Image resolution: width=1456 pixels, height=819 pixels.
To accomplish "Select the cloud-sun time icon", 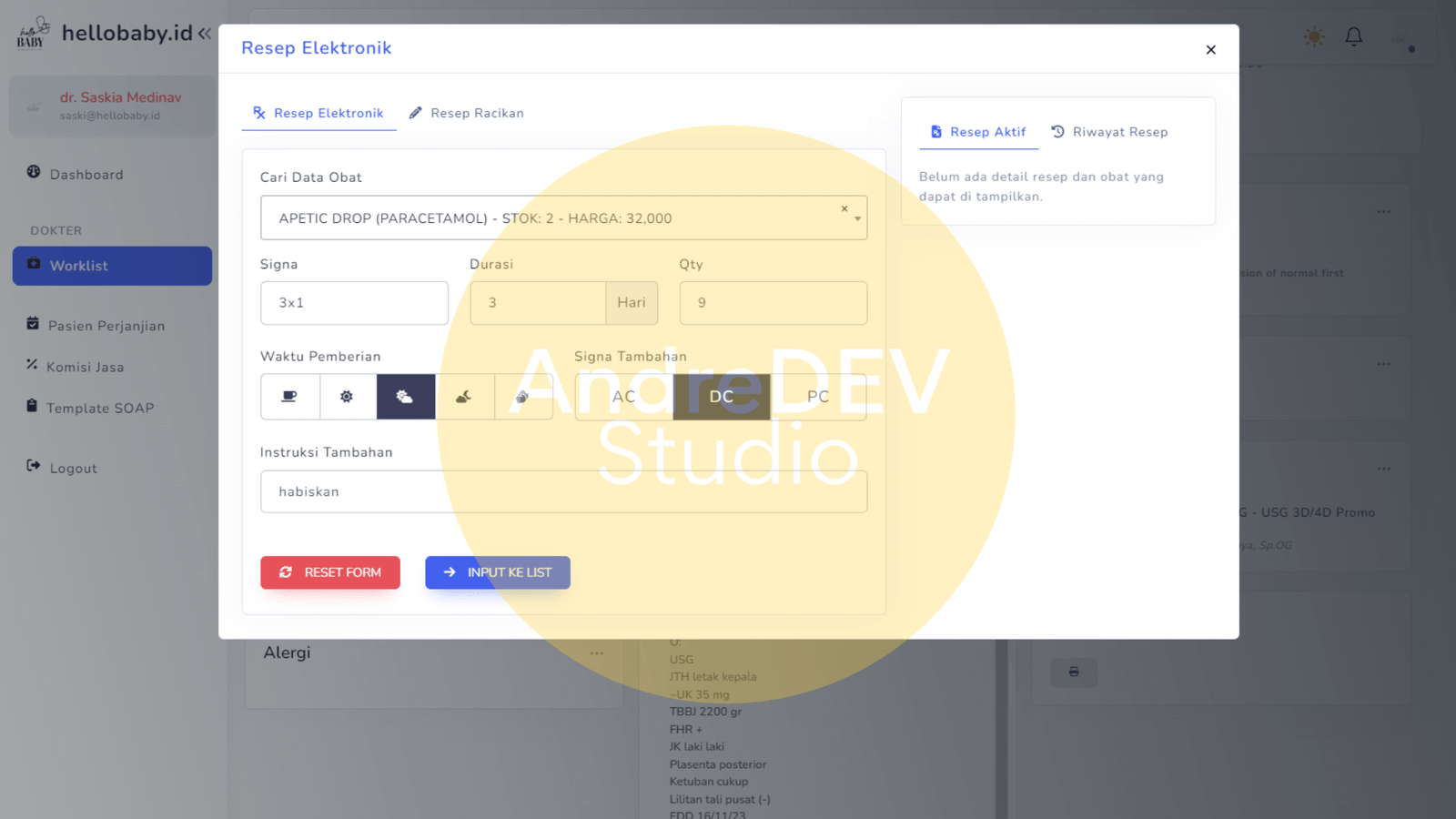I will (405, 397).
